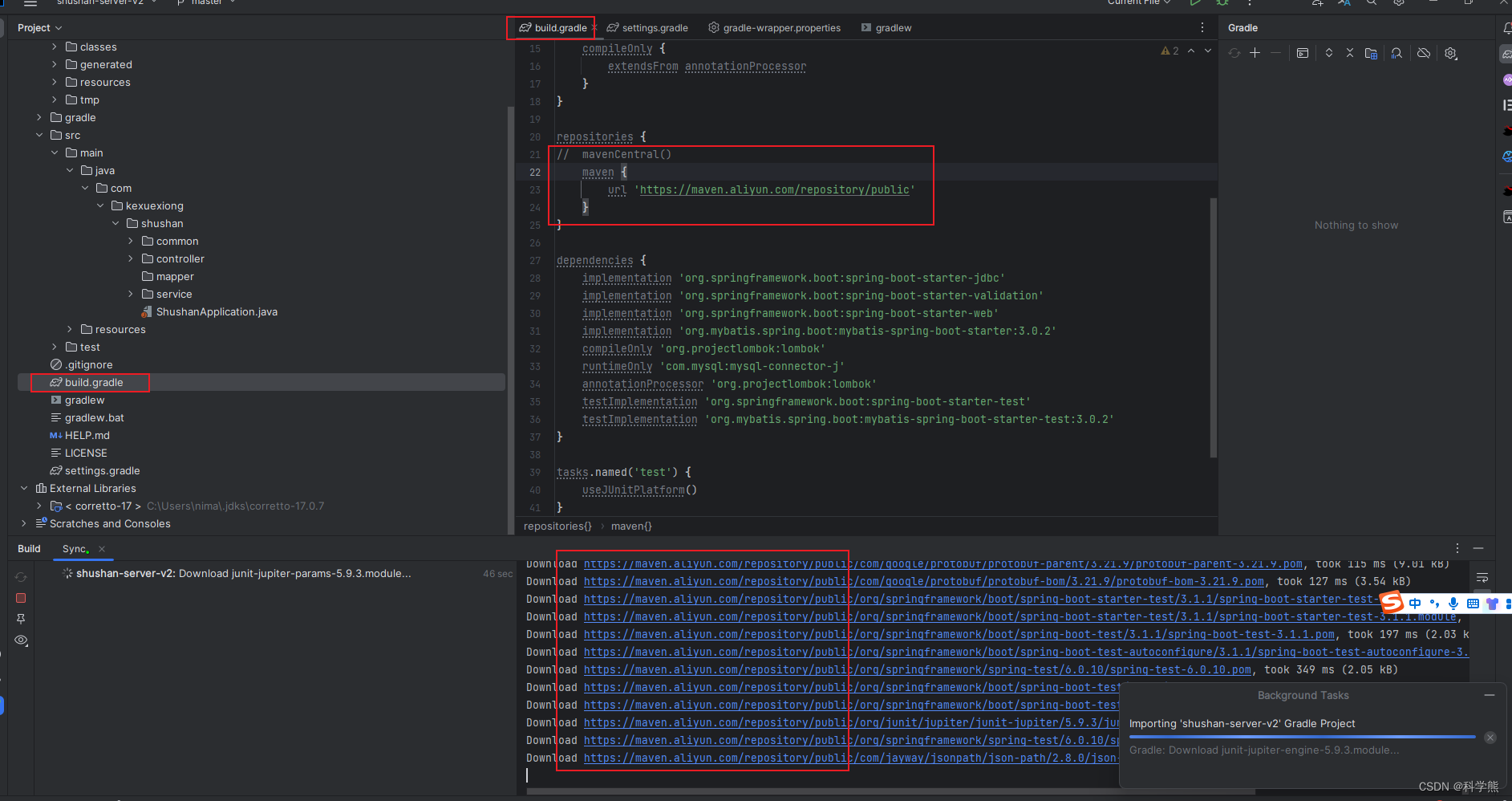
Task: Select ShushanApplication.java in project tree
Action: 217,311
